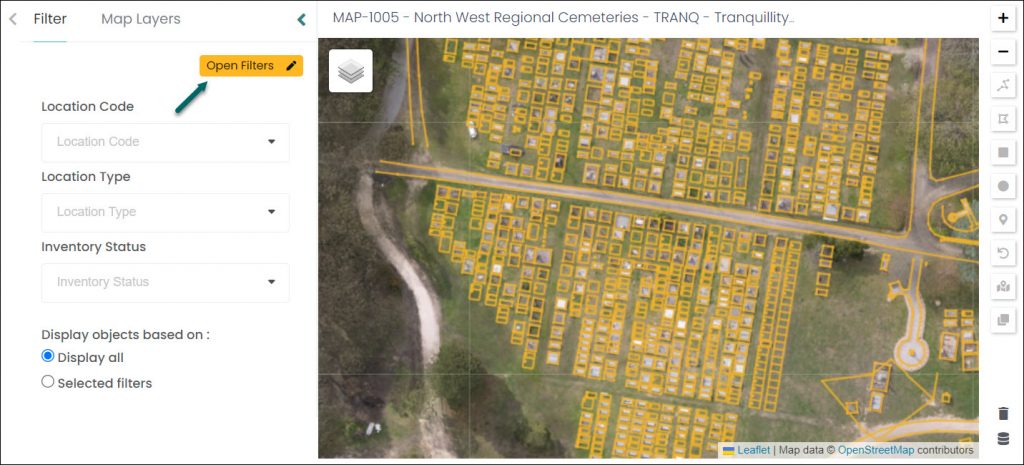The image size is (1024, 465).
Task: Click the trash delete icon
Action: click(1003, 414)
